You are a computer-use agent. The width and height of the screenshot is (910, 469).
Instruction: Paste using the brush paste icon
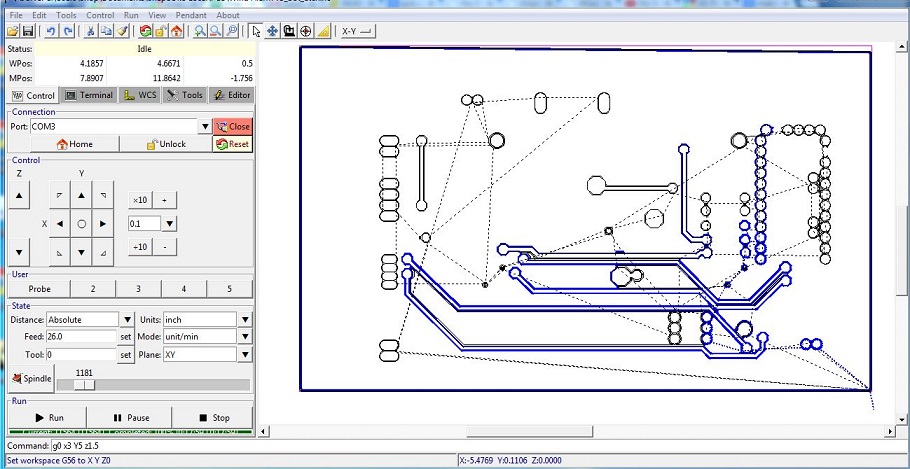point(122,31)
